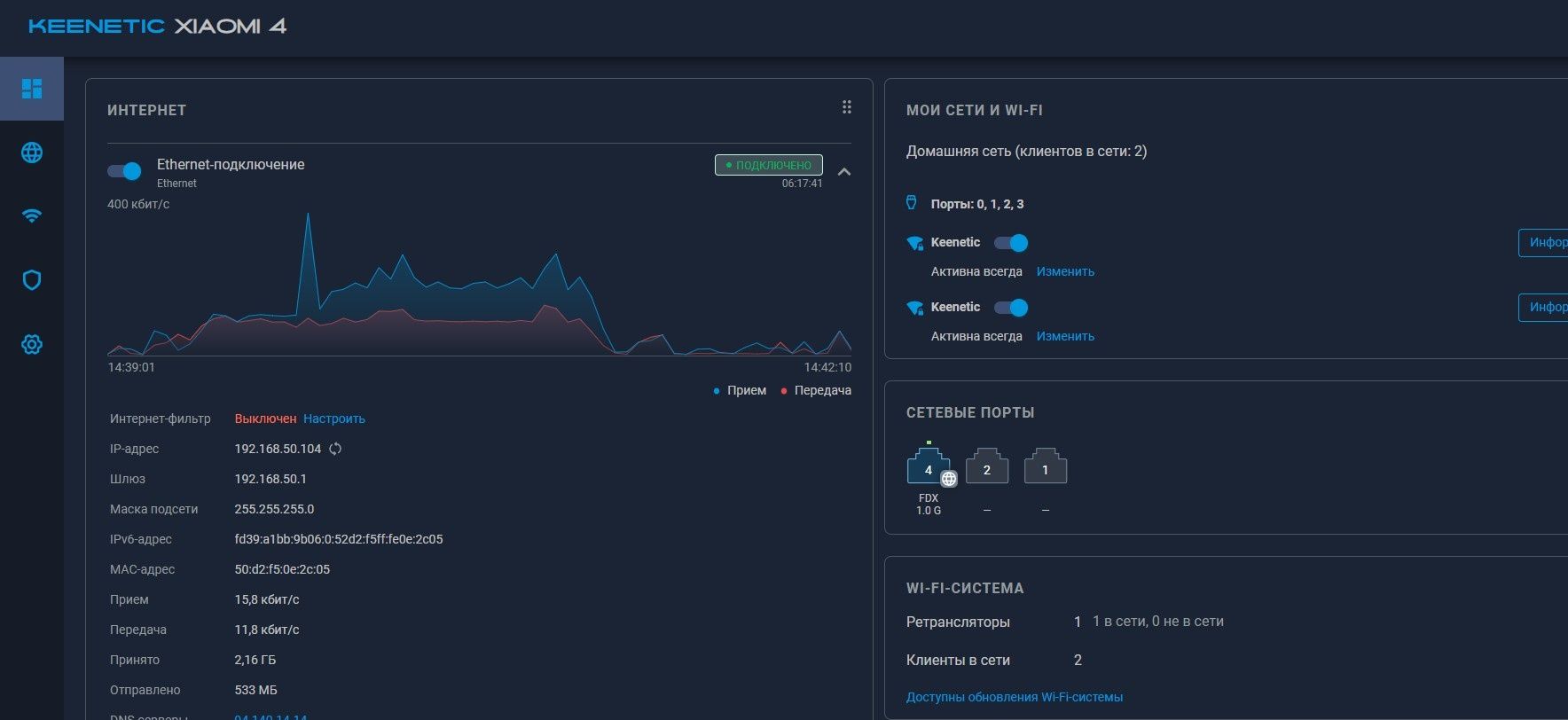Click the second Keenetic Wi-Fi network icon
The image size is (1568, 720).
pos(914,308)
